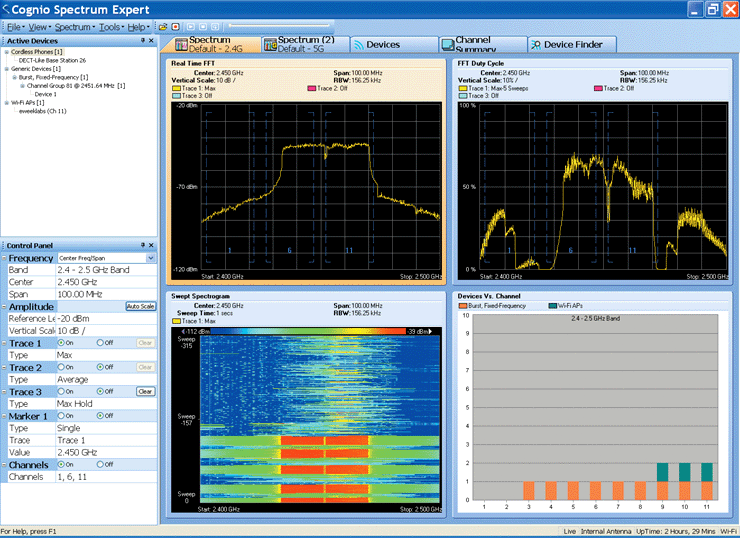
Task: Click the third greyed-out playback icon
Action: tap(215, 27)
